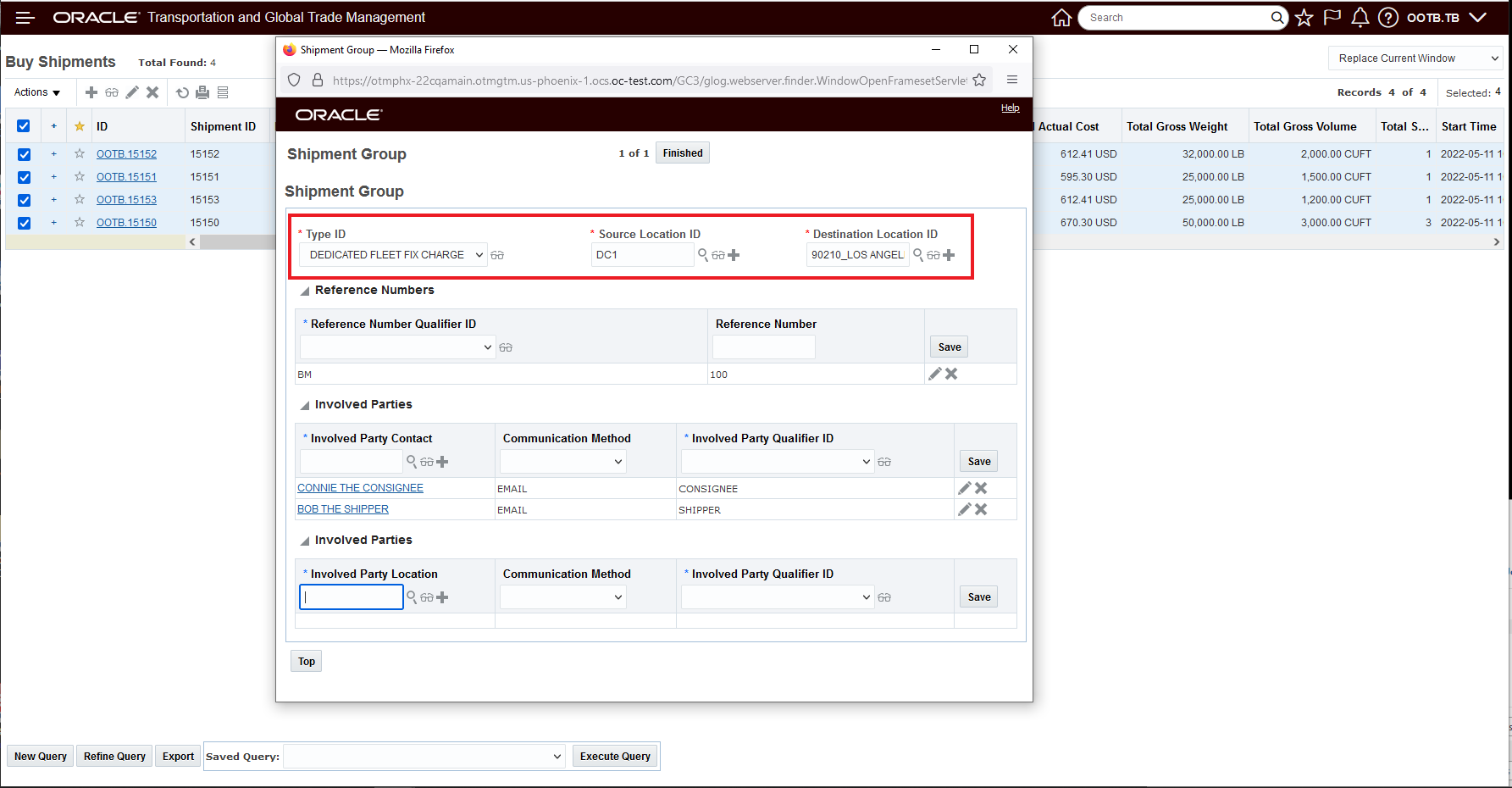Uncheck the row OOTB.15152 checkbox
The height and width of the screenshot is (788, 1512).
(x=24, y=154)
